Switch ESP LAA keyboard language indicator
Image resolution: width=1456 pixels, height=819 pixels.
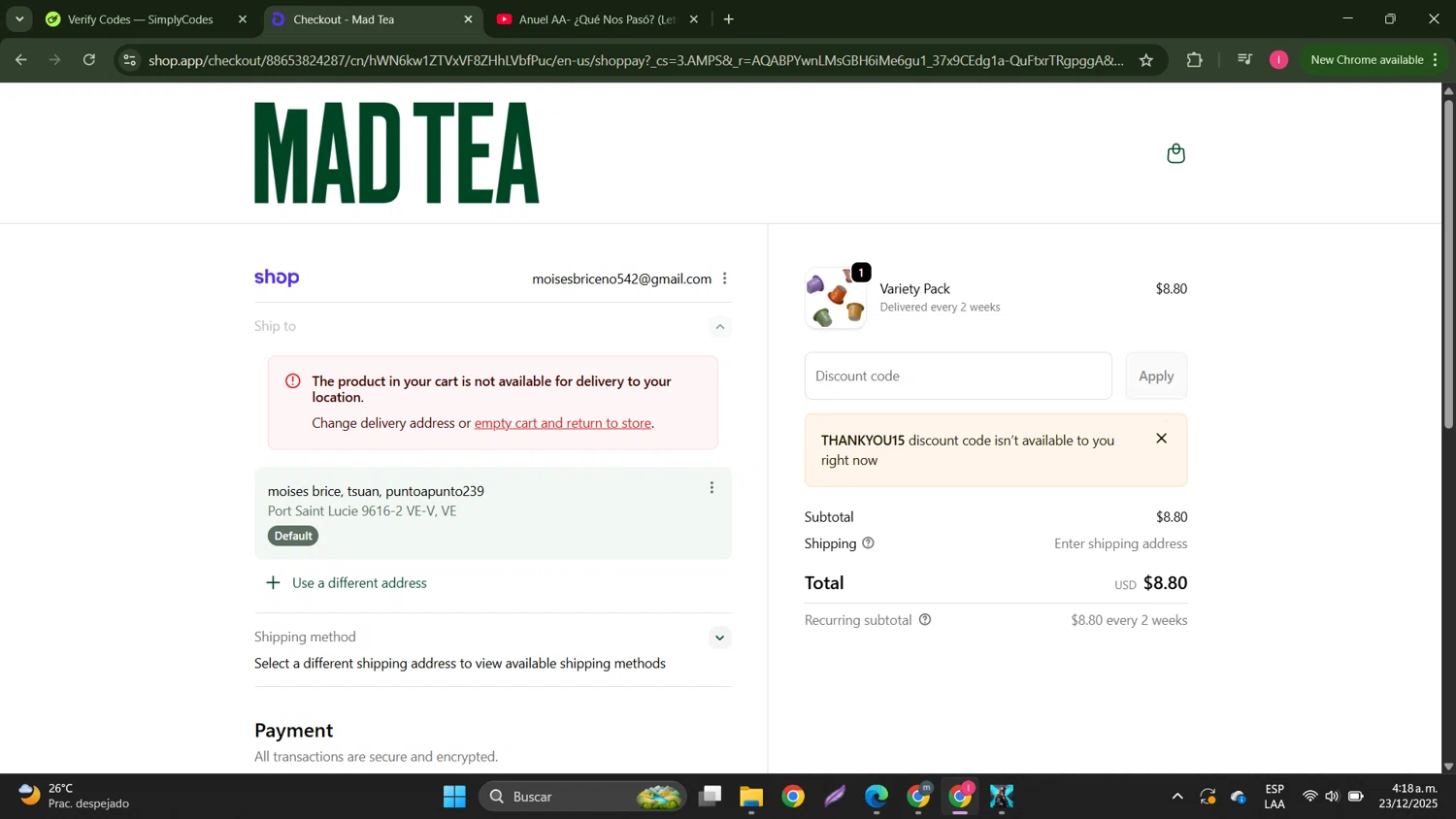click(1274, 796)
